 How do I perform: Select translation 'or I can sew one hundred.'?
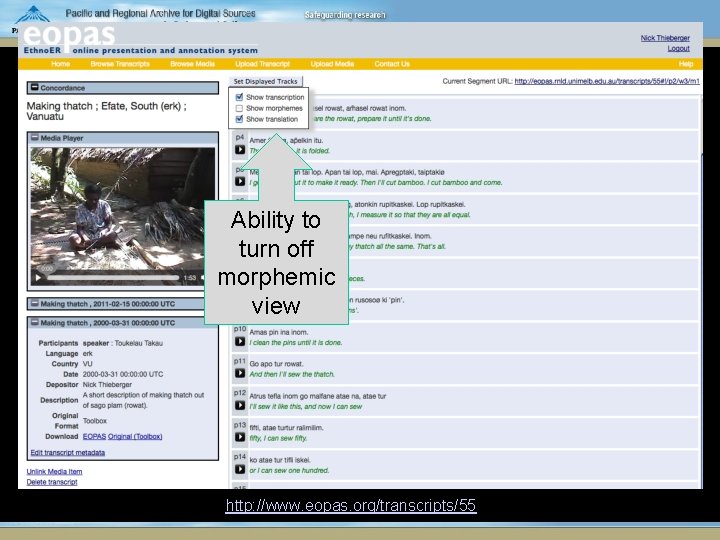(x=289, y=470)
